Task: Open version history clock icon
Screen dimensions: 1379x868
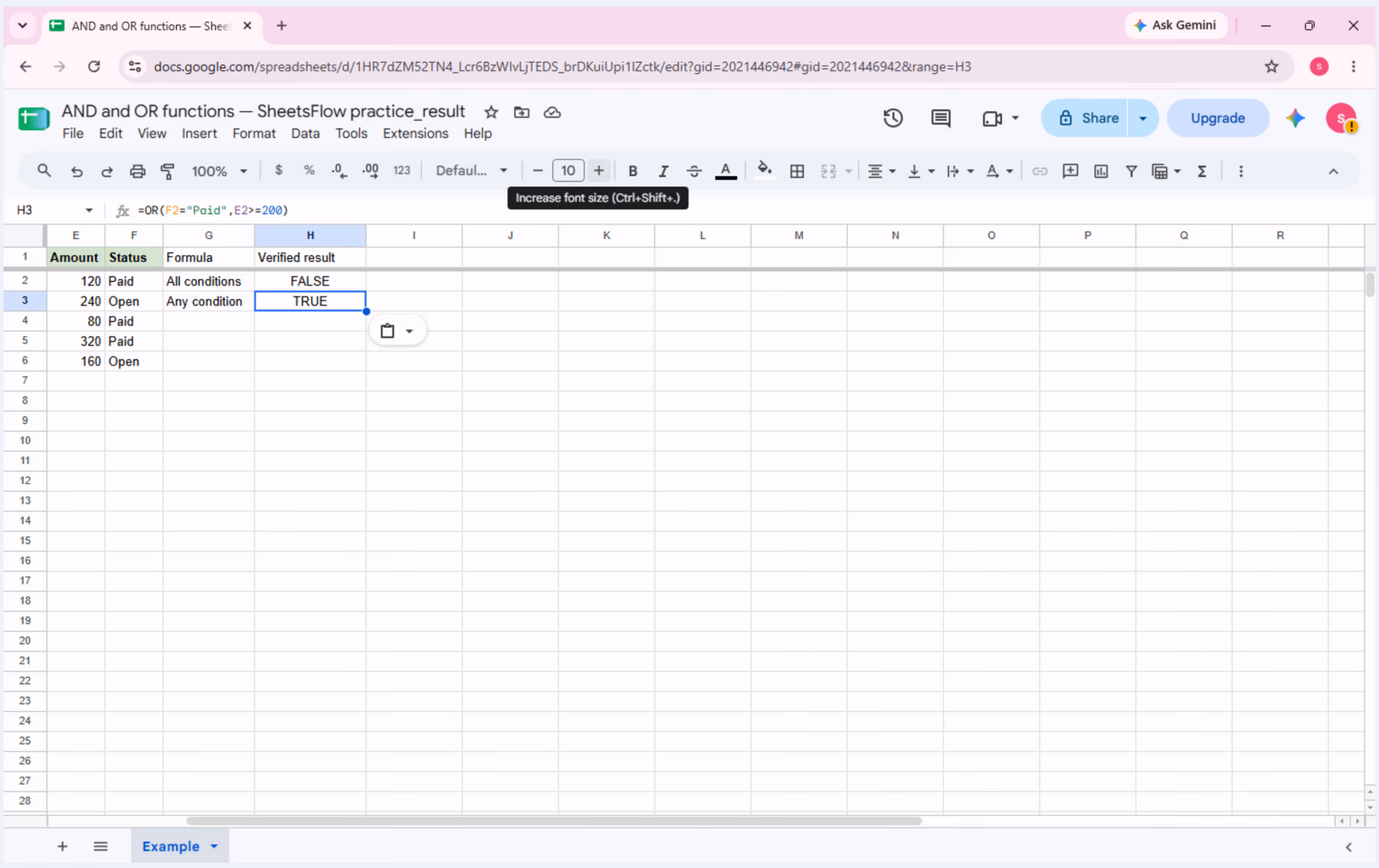Action: (x=893, y=118)
